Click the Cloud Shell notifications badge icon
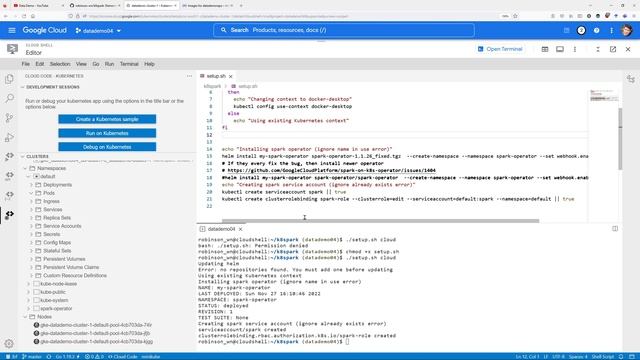 pos(581,30)
